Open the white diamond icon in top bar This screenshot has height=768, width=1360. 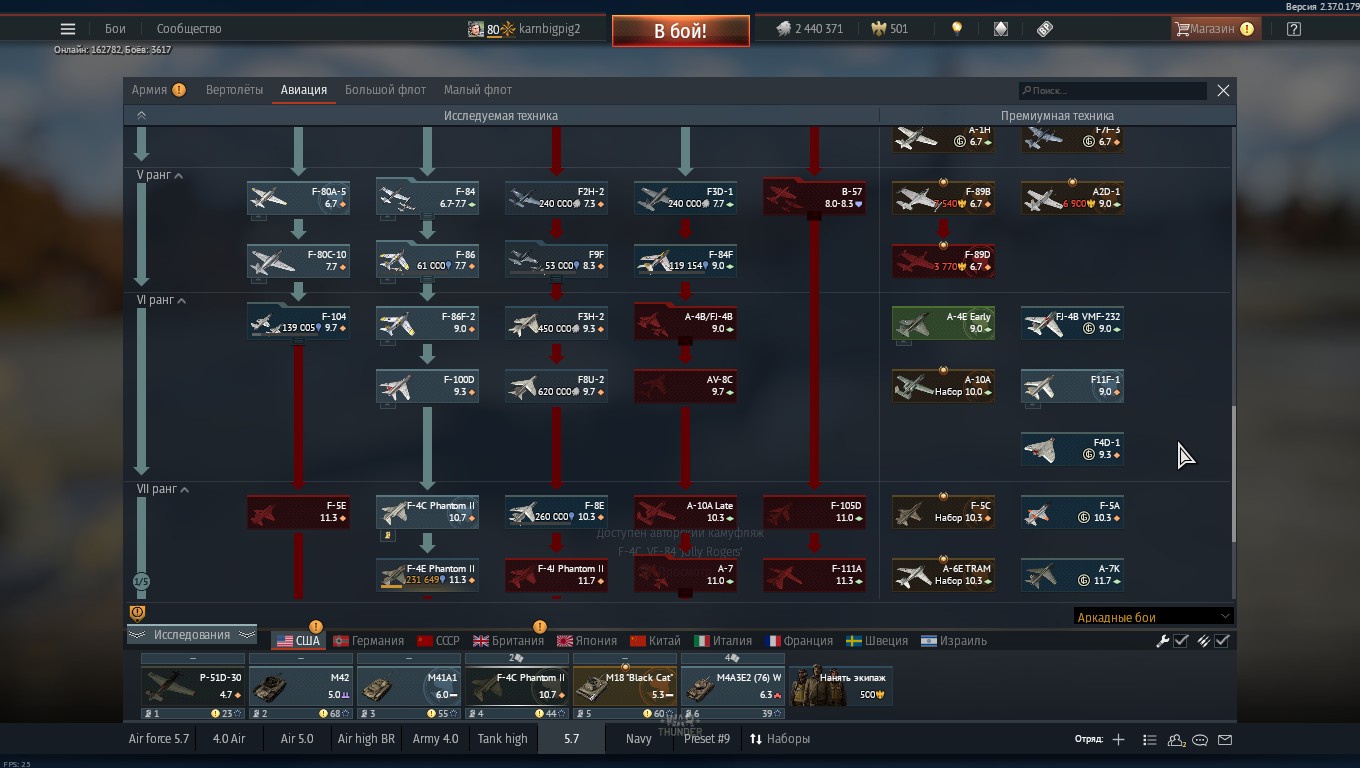tap(1001, 29)
